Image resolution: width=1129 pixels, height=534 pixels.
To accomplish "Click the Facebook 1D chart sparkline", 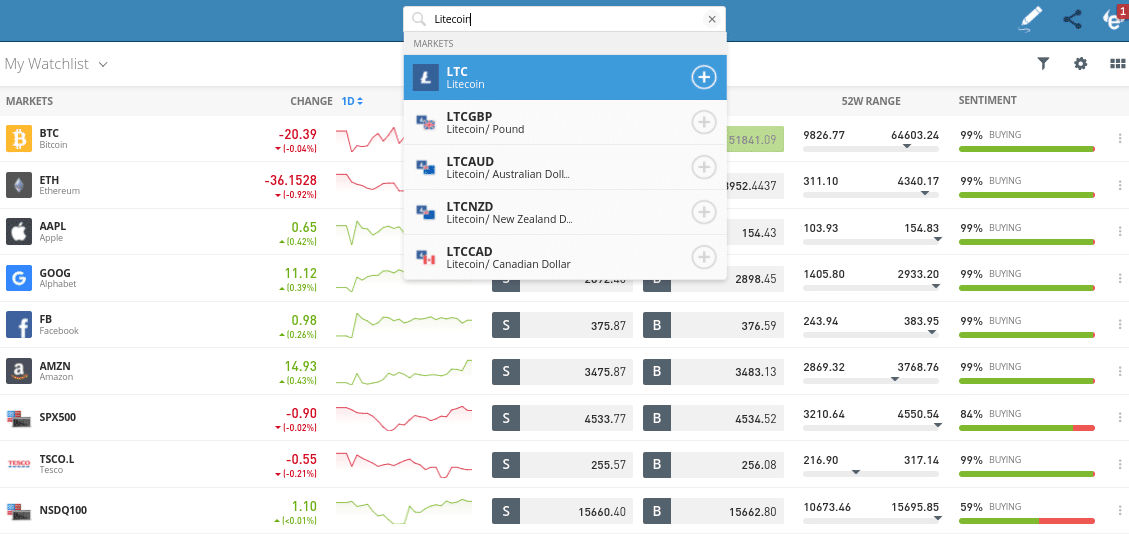I will pyautogui.click(x=405, y=325).
